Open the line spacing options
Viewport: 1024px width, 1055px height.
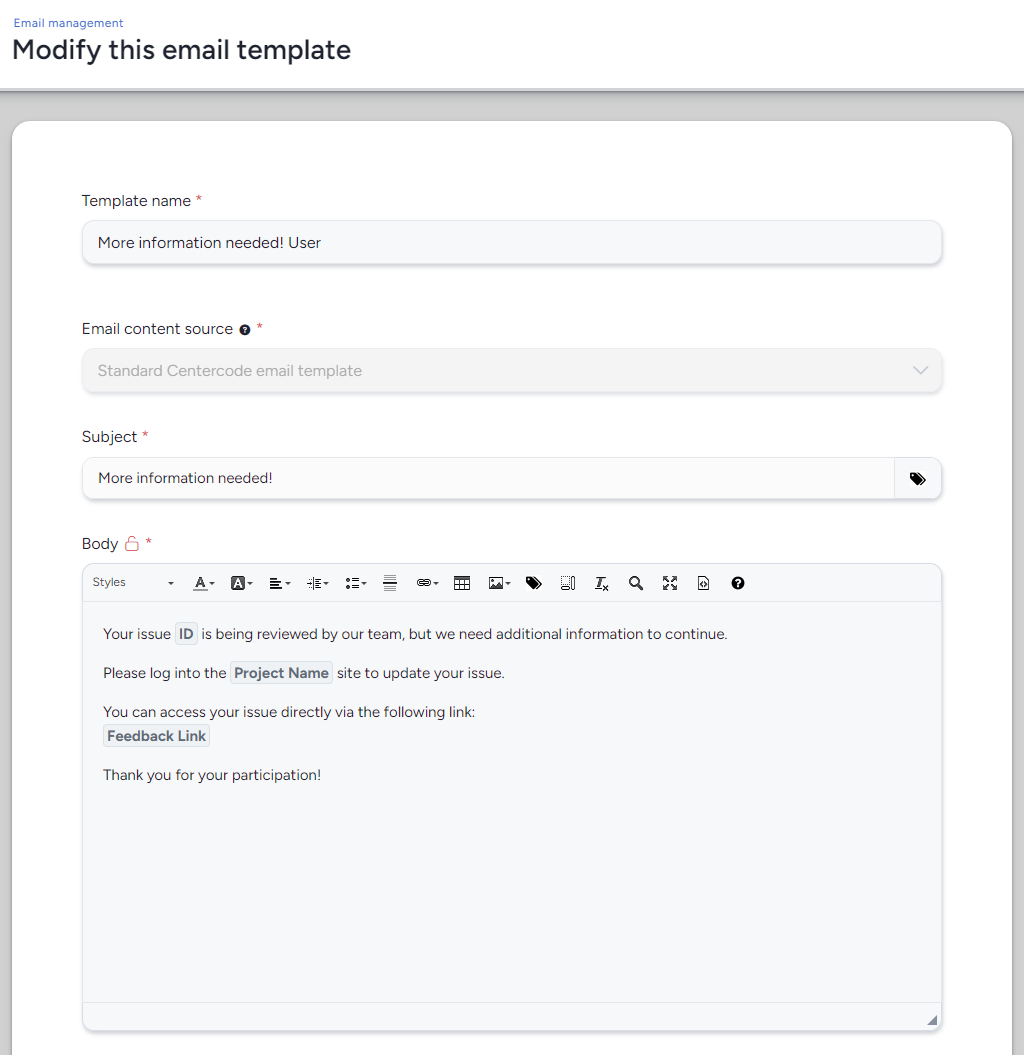point(317,583)
